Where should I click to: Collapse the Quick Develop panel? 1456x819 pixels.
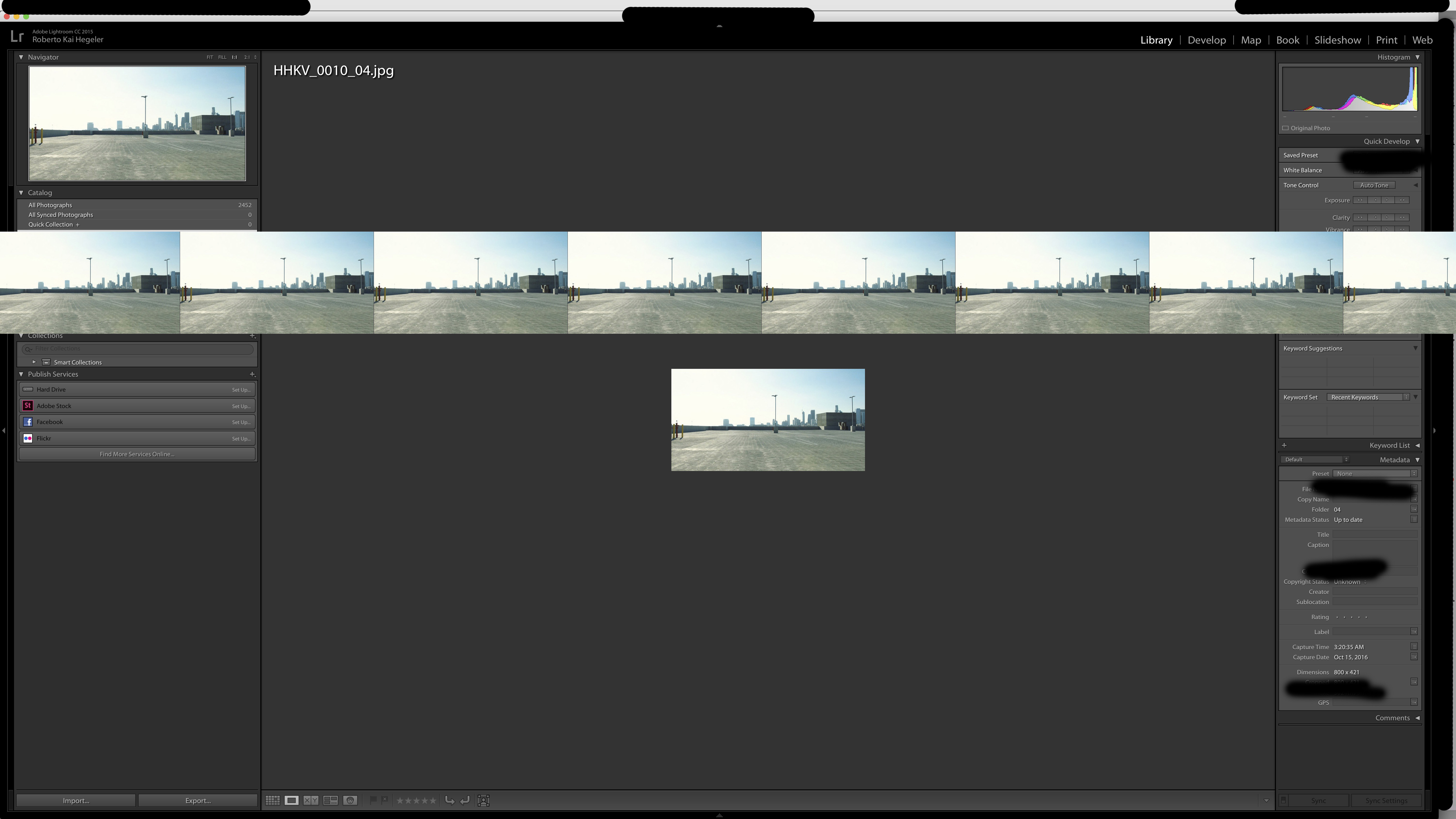pyautogui.click(x=1418, y=141)
